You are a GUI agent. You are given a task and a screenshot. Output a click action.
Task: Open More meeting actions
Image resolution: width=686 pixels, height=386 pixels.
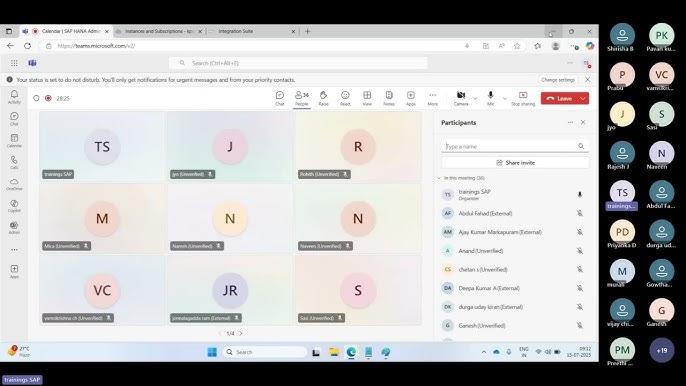click(x=432, y=98)
